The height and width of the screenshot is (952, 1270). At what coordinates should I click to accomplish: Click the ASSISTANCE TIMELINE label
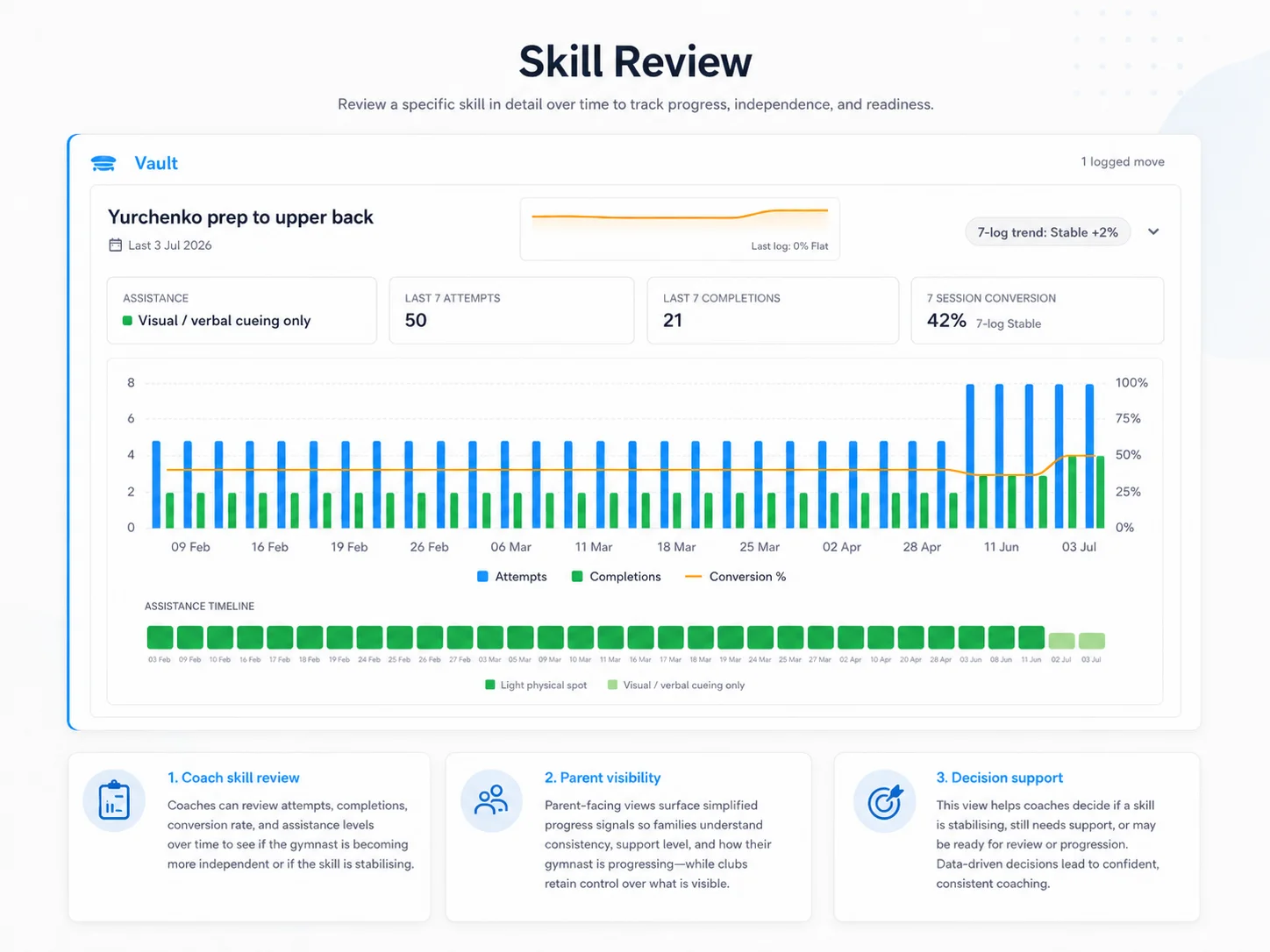click(x=199, y=607)
